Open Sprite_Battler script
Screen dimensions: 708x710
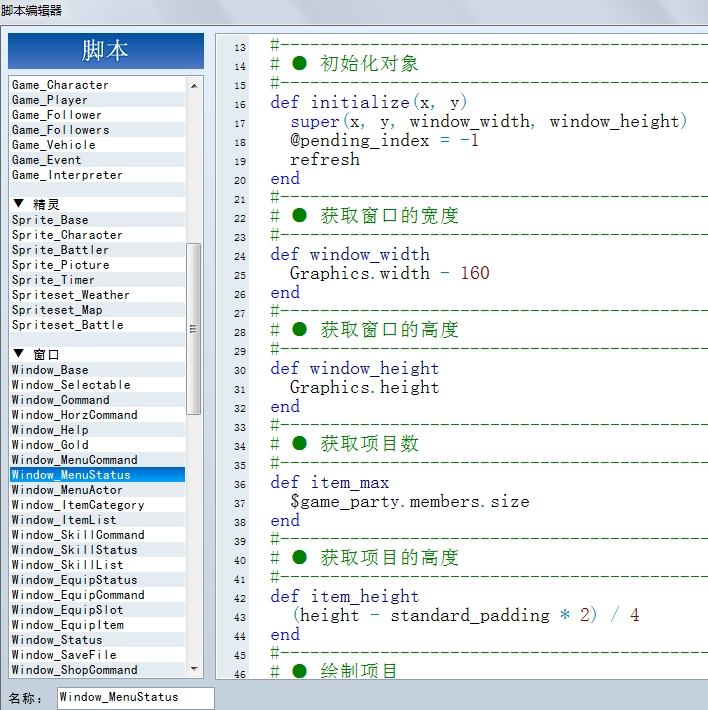coord(97,249)
